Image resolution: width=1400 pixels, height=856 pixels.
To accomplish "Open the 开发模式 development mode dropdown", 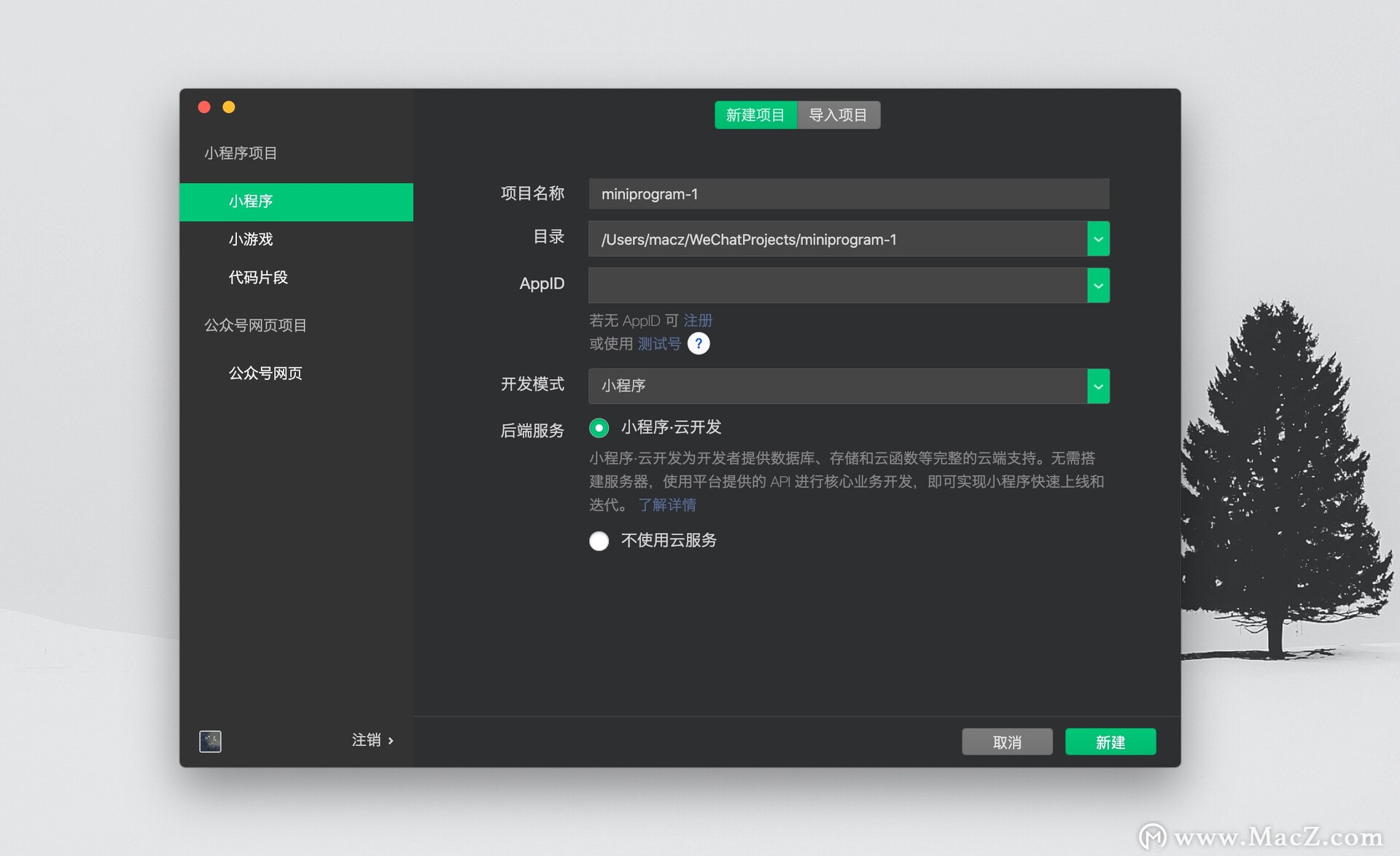I will [x=1097, y=386].
